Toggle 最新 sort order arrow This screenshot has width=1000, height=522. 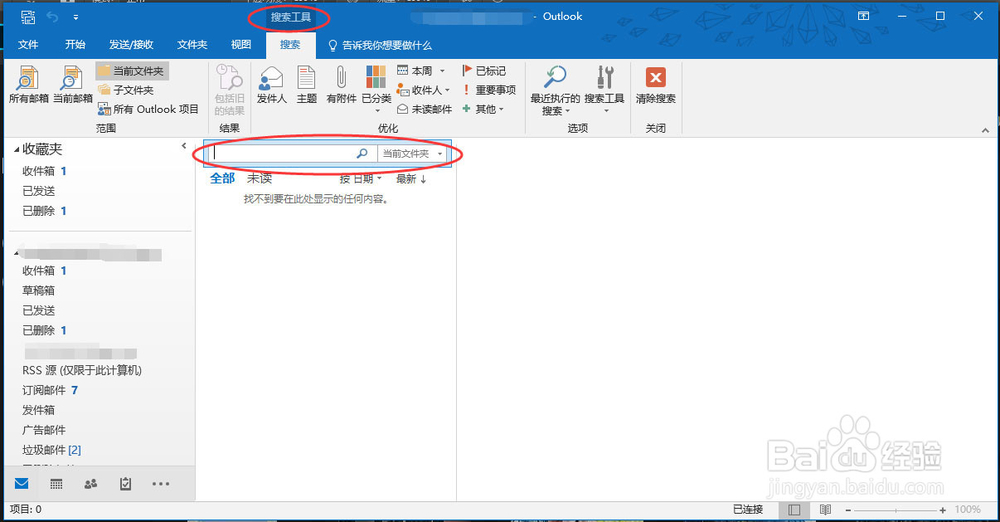click(411, 179)
